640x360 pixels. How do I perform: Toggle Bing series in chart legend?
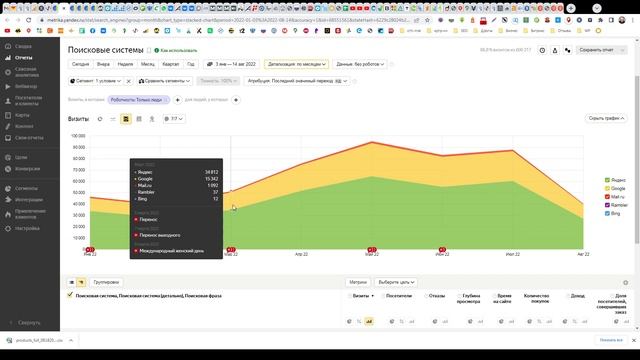point(612,213)
